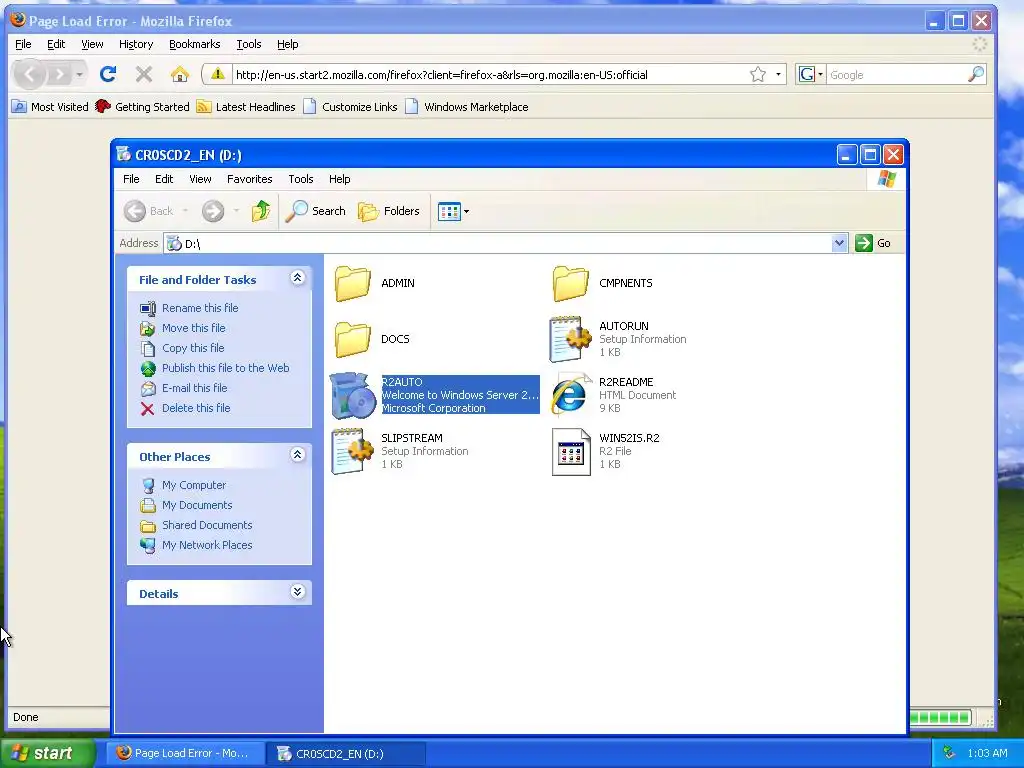This screenshot has width=1024, height=768.
Task: Open Firefox recent pages history dropdown
Action: (x=79, y=74)
